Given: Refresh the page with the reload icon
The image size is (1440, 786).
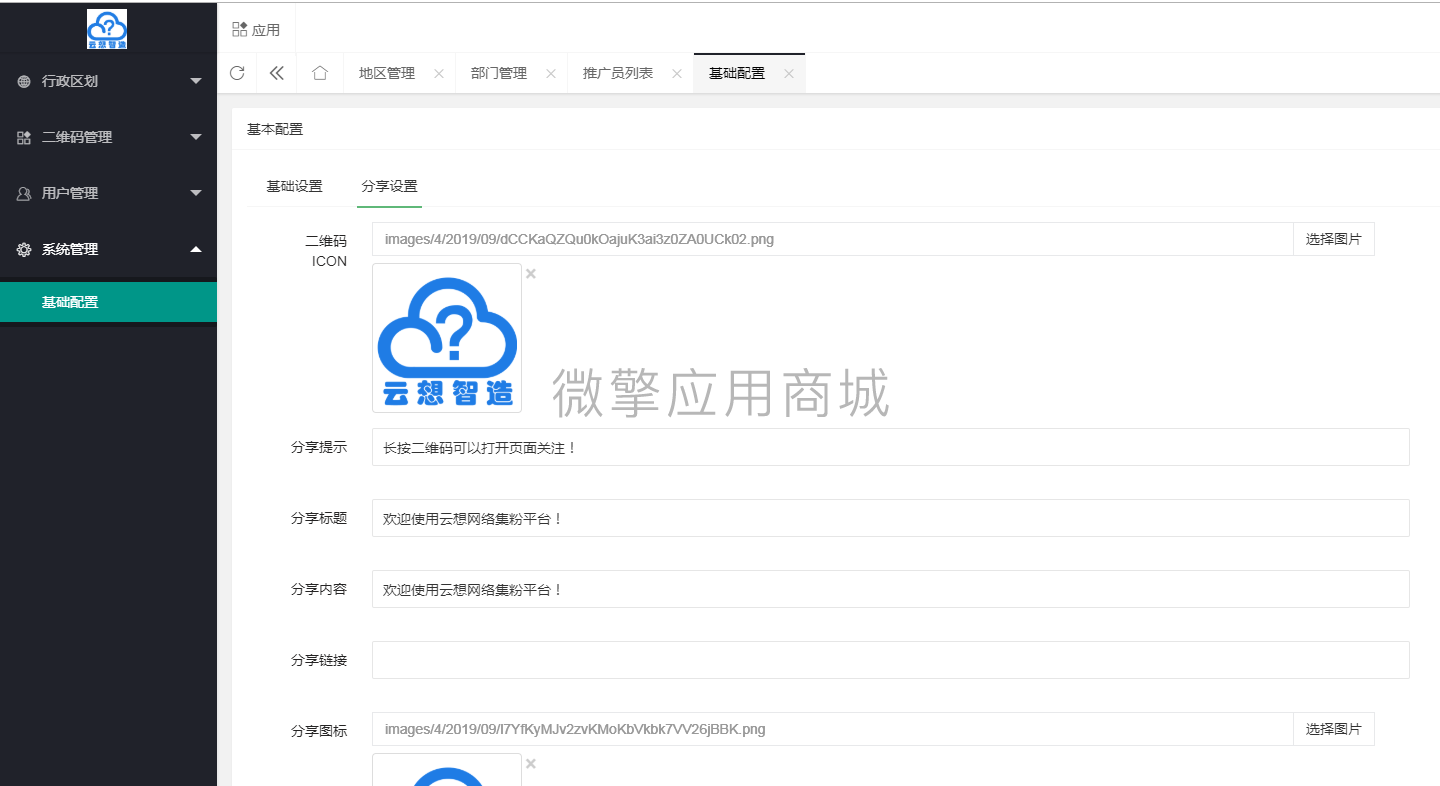Looking at the screenshot, I should (x=237, y=73).
